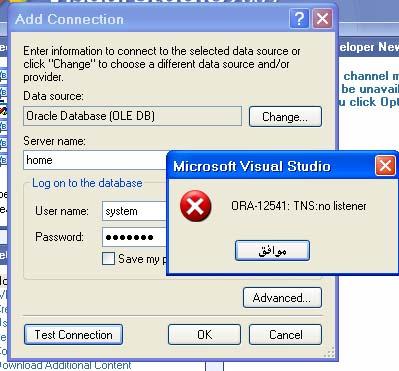Close the Microsoft Visual Studio error popup
This screenshot has height=371, width=399.
click(385, 166)
